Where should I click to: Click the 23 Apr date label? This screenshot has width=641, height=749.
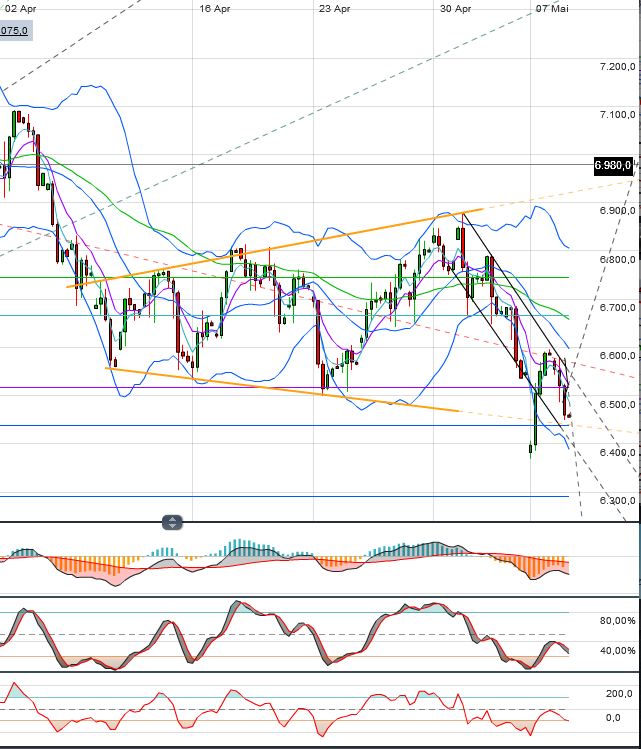click(334, 9)
